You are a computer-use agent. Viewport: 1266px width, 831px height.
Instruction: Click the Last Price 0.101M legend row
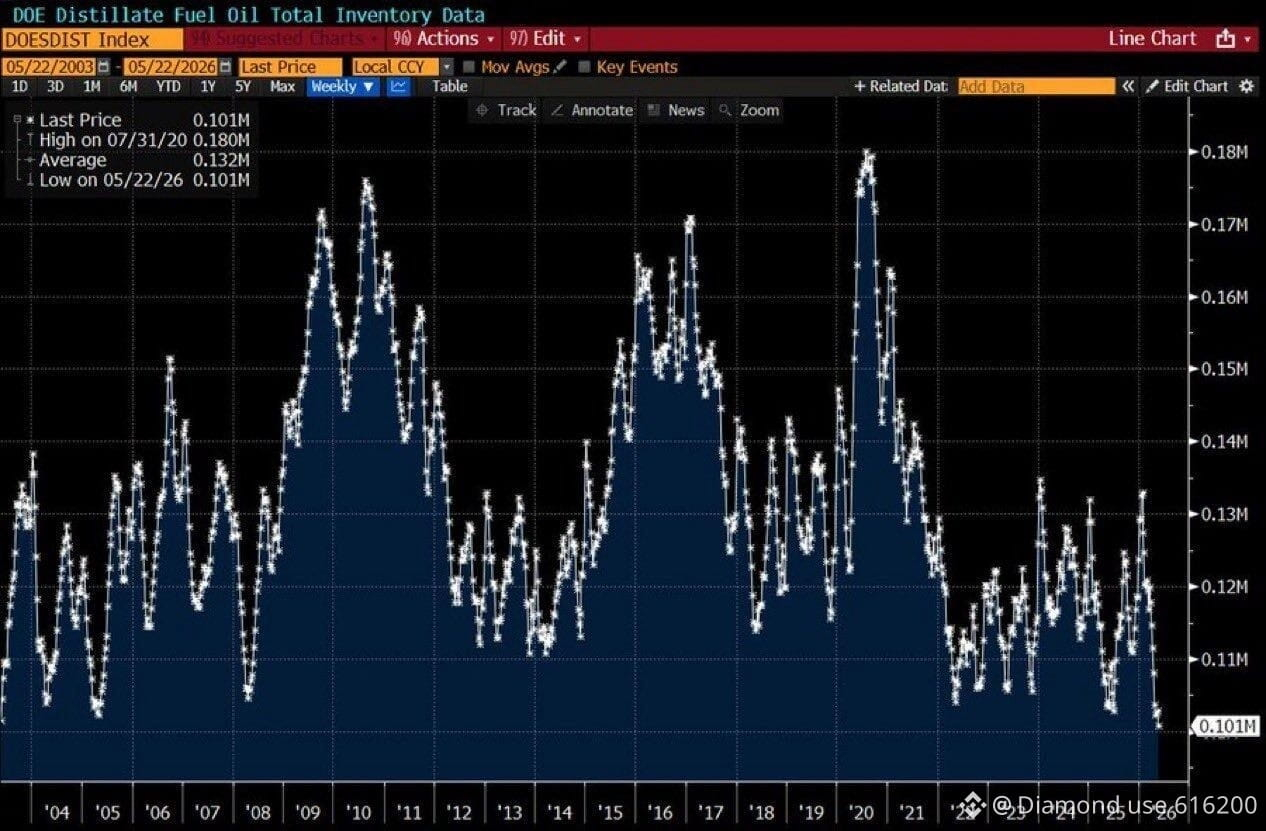(137, 120)
